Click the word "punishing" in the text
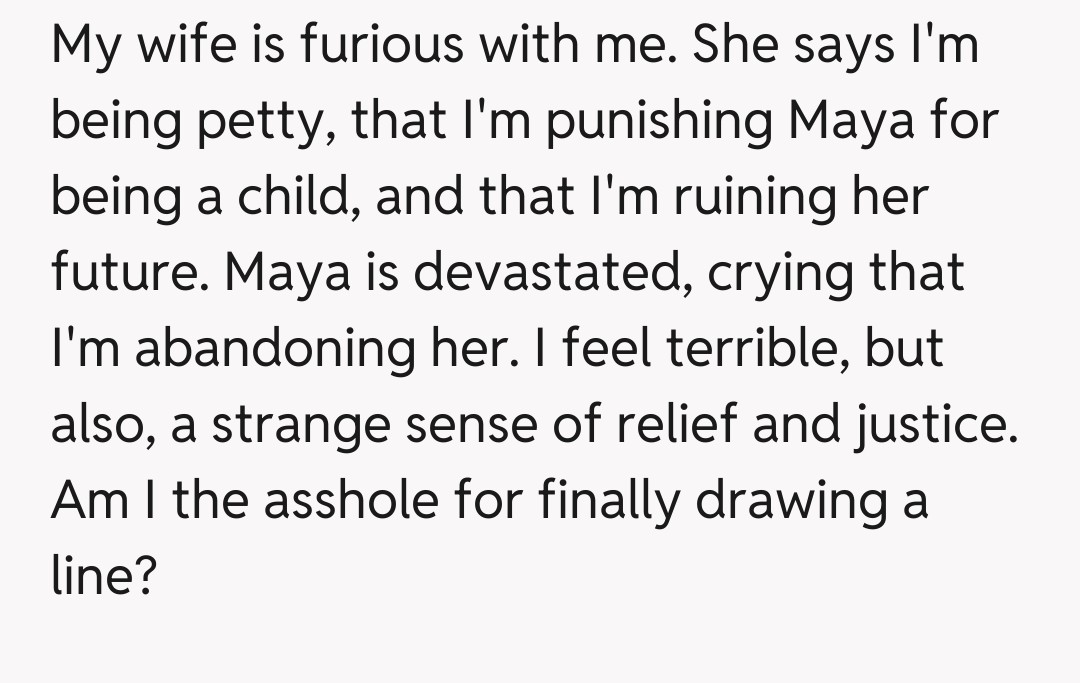 tap(662, 123)
